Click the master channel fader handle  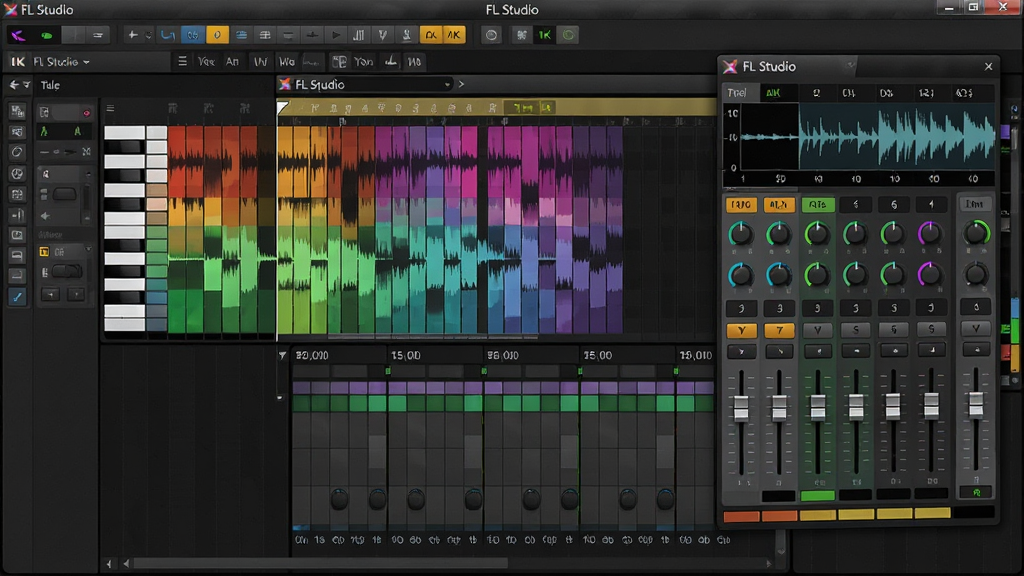[x=976, y=404]
